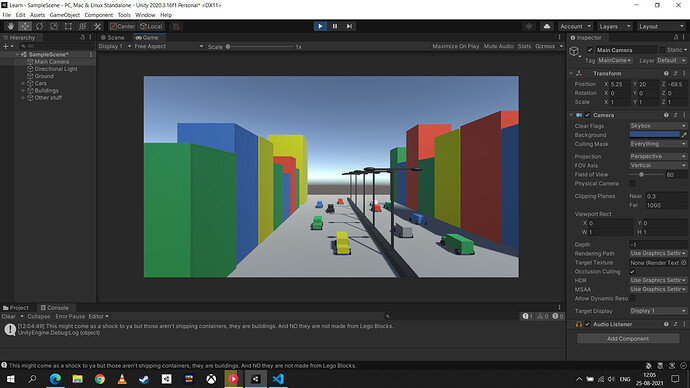Image resolution: width=690 pixels, height=388 pixels.
Task: Open Clear Flags Skybox dropdown
Action: click(657, 126)
